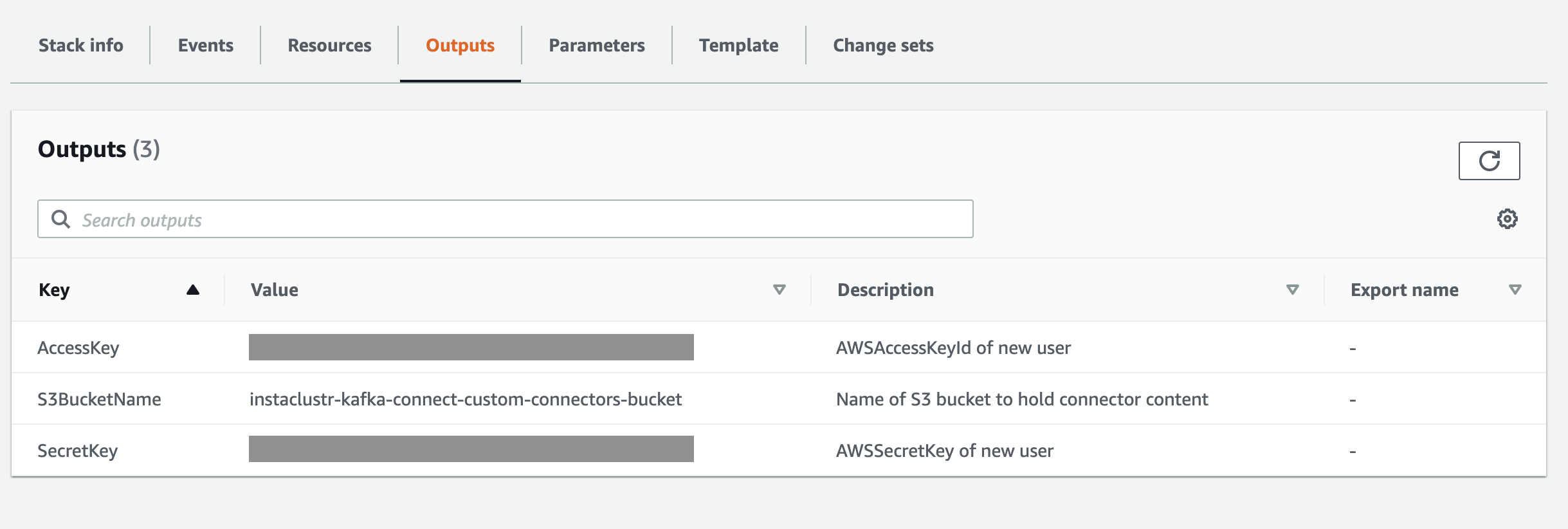This screenshot has height=529, width=1568.
Task: Go to the Resources tab
Action: point(329,46)
